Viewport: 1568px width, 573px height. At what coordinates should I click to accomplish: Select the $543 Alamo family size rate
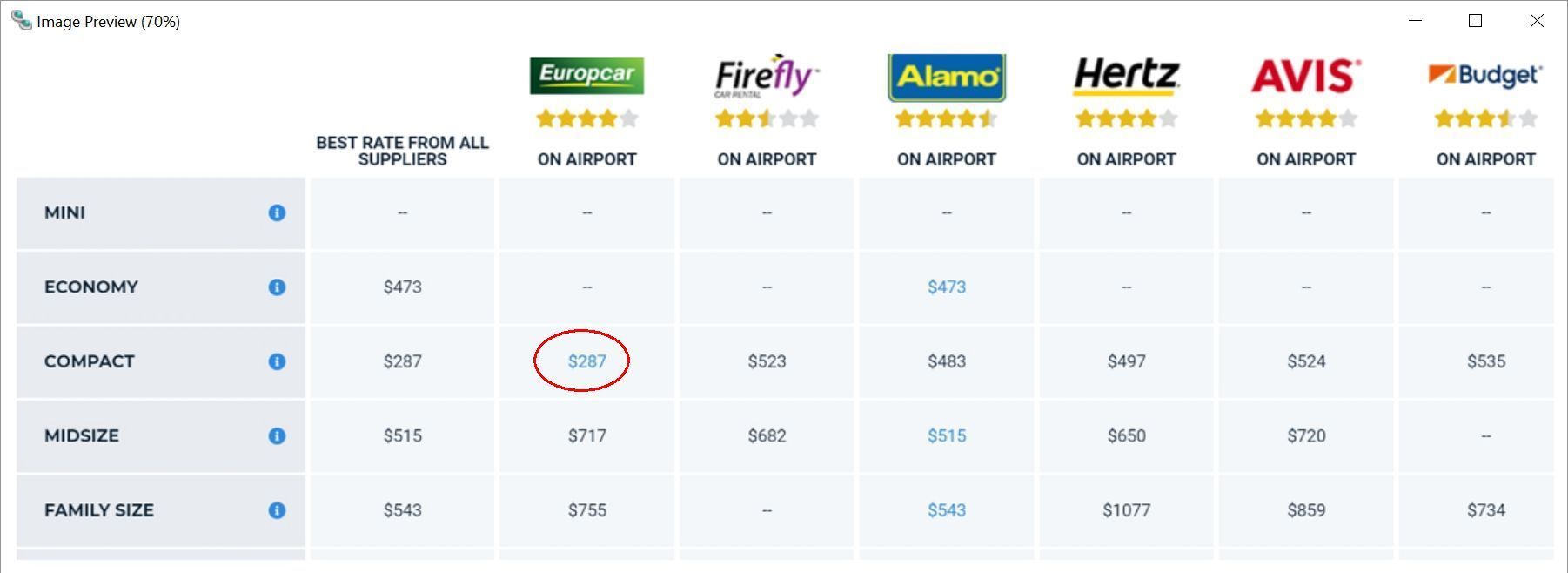click(947, 510)
